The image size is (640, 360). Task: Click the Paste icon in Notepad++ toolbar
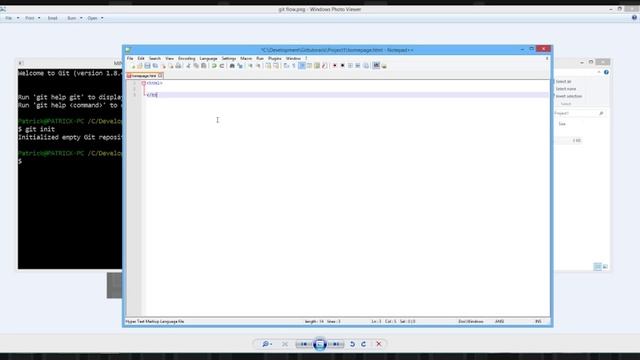pyautogui.click(x=204, y=66)
